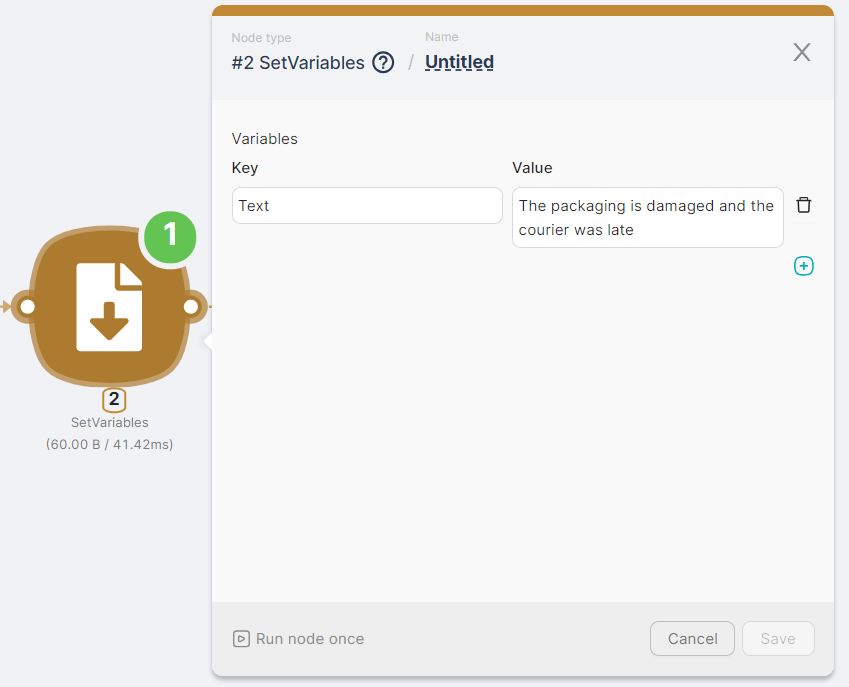Add a new variable with the plus icon

pos(803,266)
